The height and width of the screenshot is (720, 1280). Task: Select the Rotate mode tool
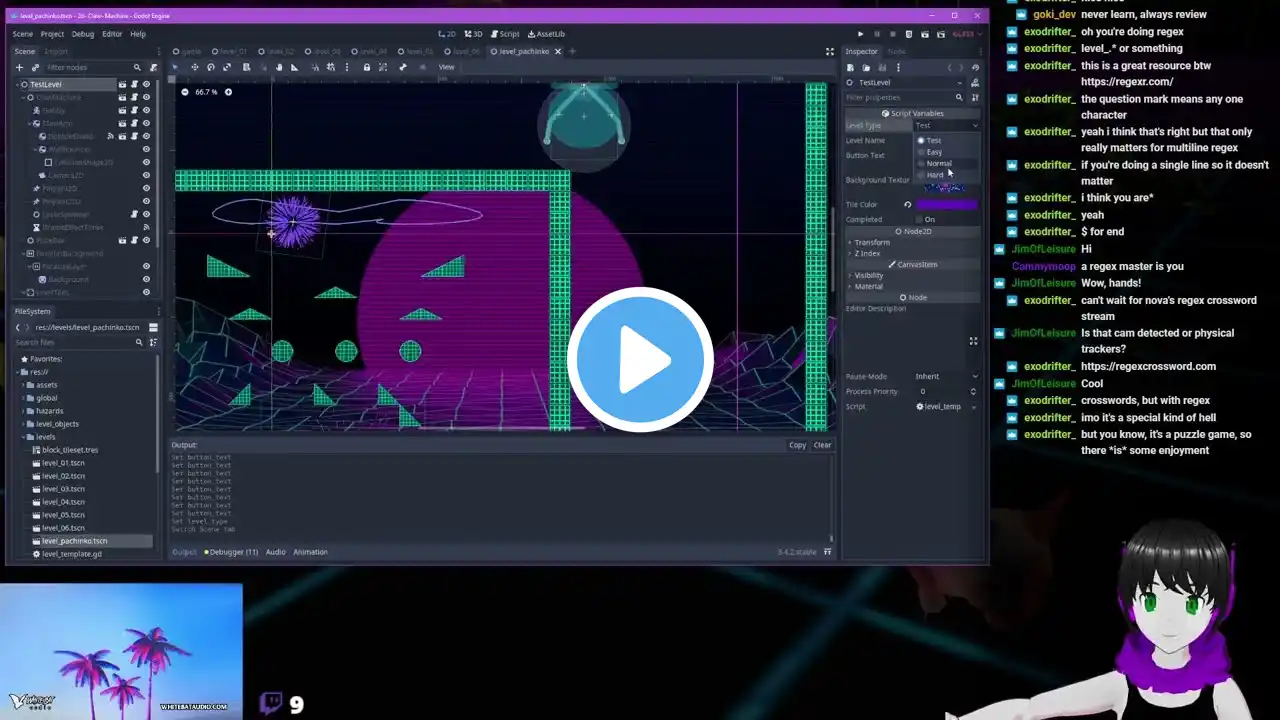point(210,67)
